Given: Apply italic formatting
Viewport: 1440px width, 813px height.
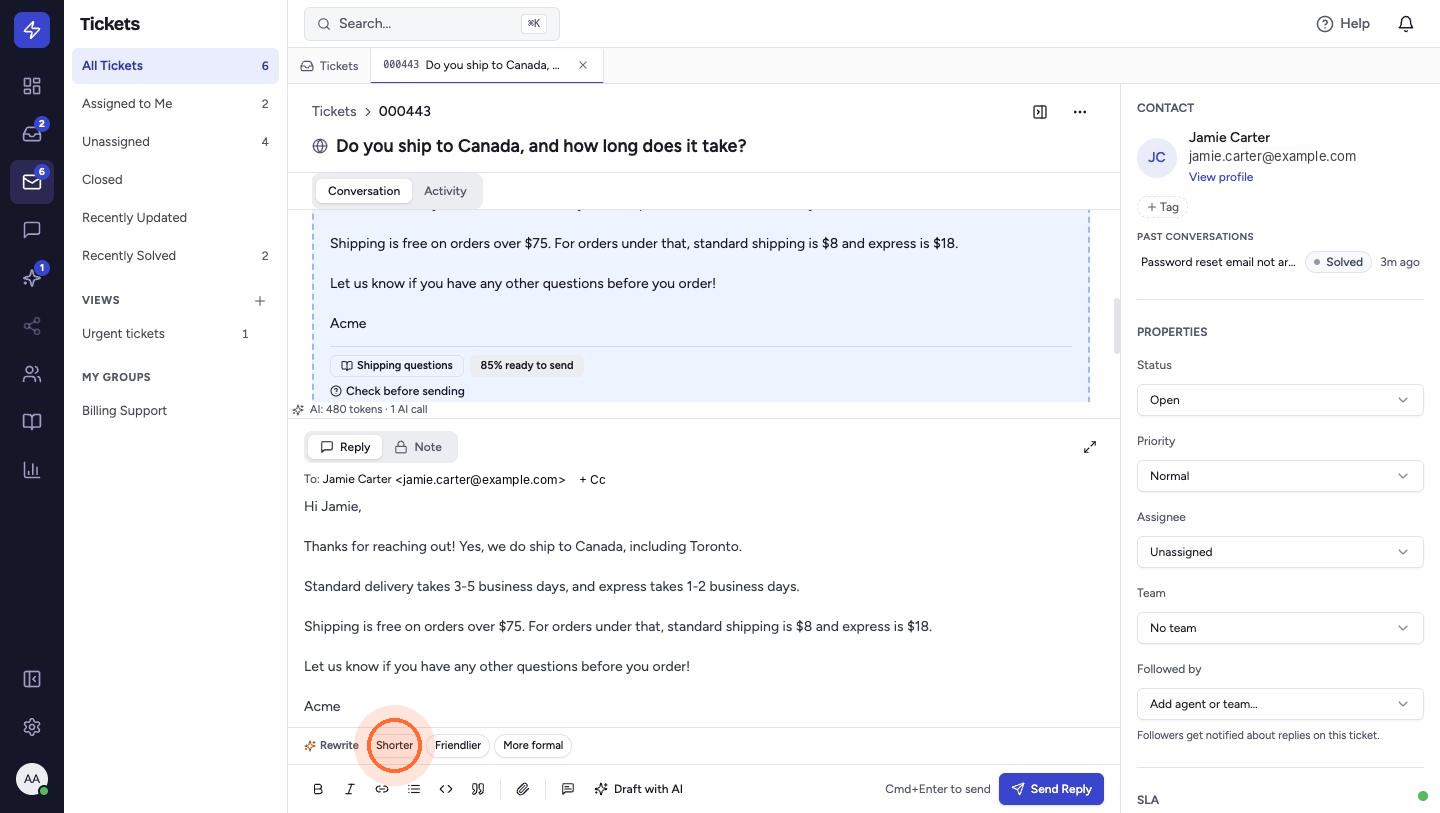Looking at the screenshot, I should click(x=350, y=789).
